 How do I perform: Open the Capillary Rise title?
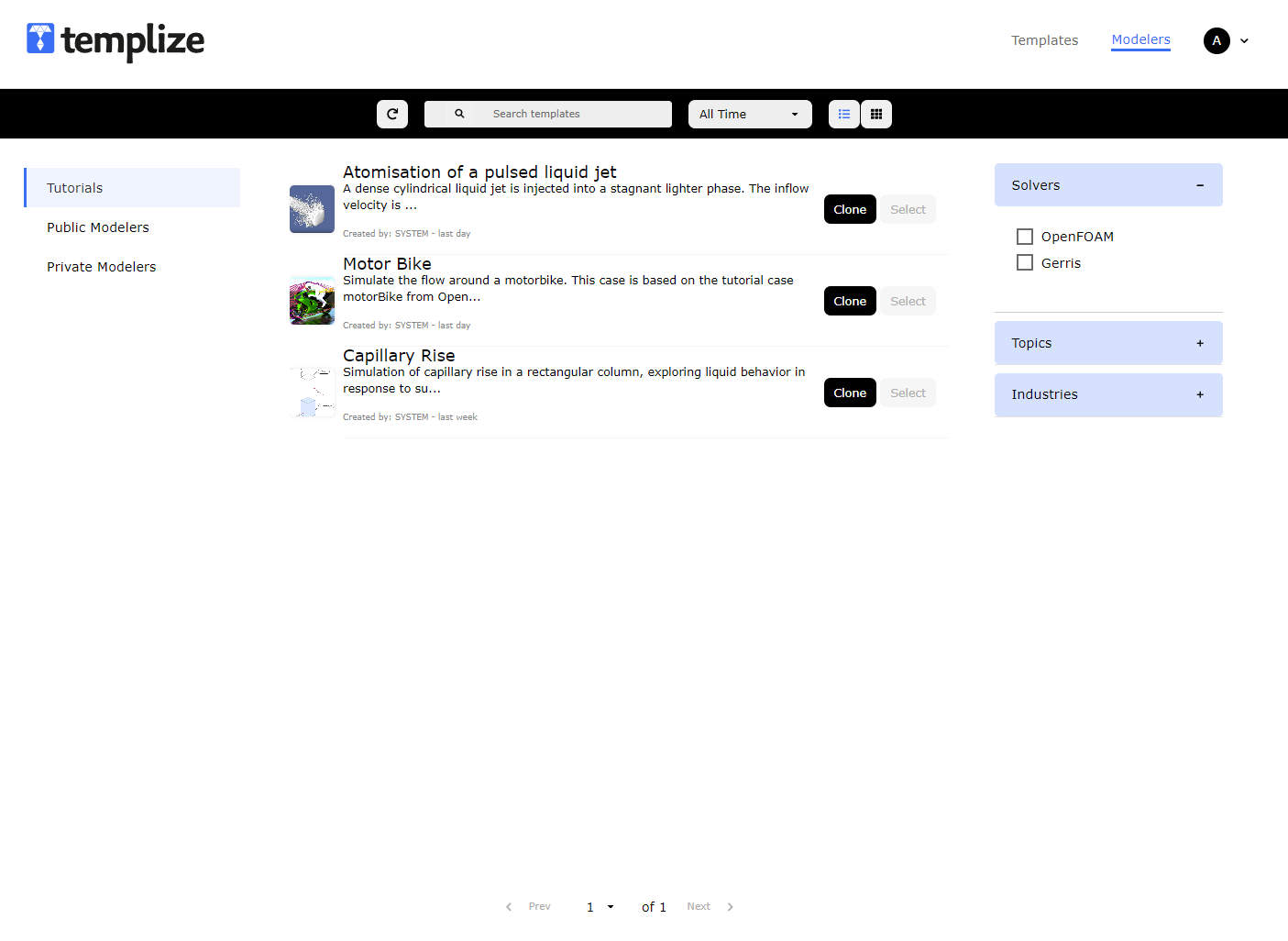(399, 355)
